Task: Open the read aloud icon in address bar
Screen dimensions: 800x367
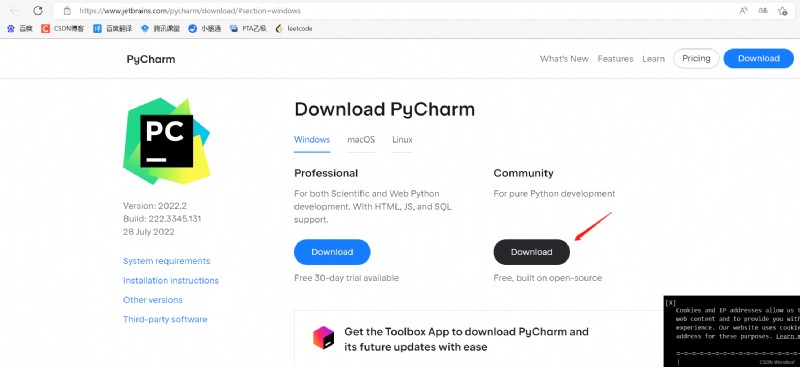Action: tap(744, 10)
